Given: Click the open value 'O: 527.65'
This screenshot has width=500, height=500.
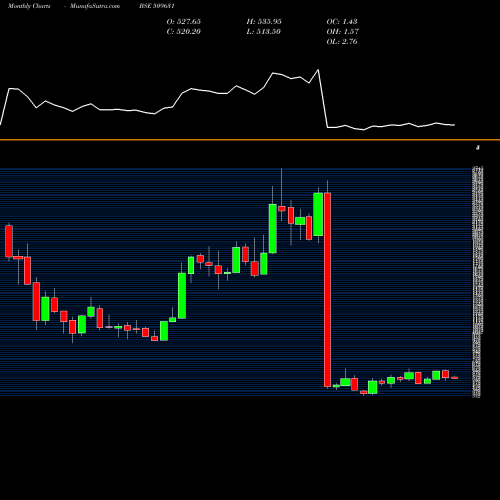Looking at the screenshot, I should pyautogui.click(x=184, y=21).
